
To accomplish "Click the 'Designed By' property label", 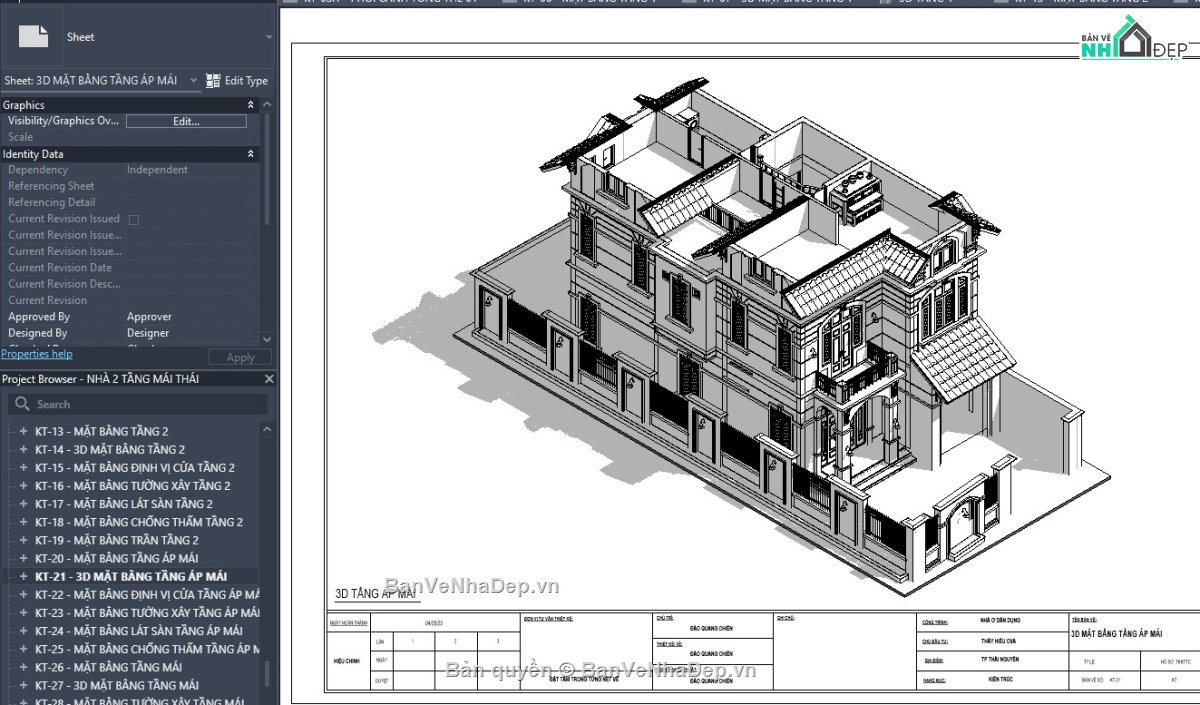I will pos(38,333).
